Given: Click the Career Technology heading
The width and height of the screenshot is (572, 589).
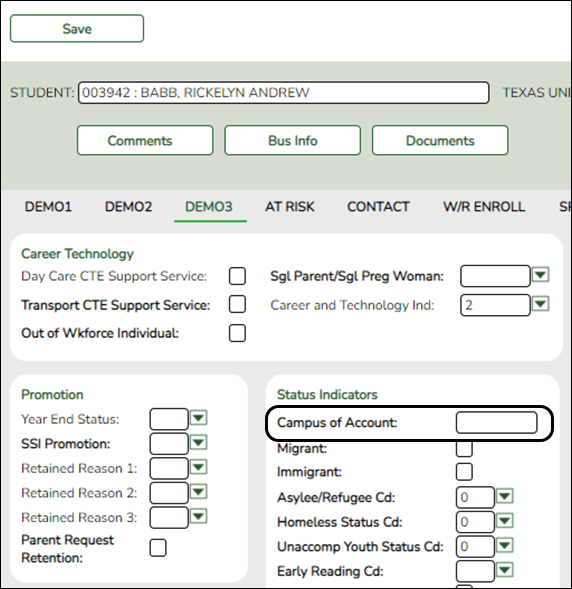Looking at the screenshot, I should 77,254.
